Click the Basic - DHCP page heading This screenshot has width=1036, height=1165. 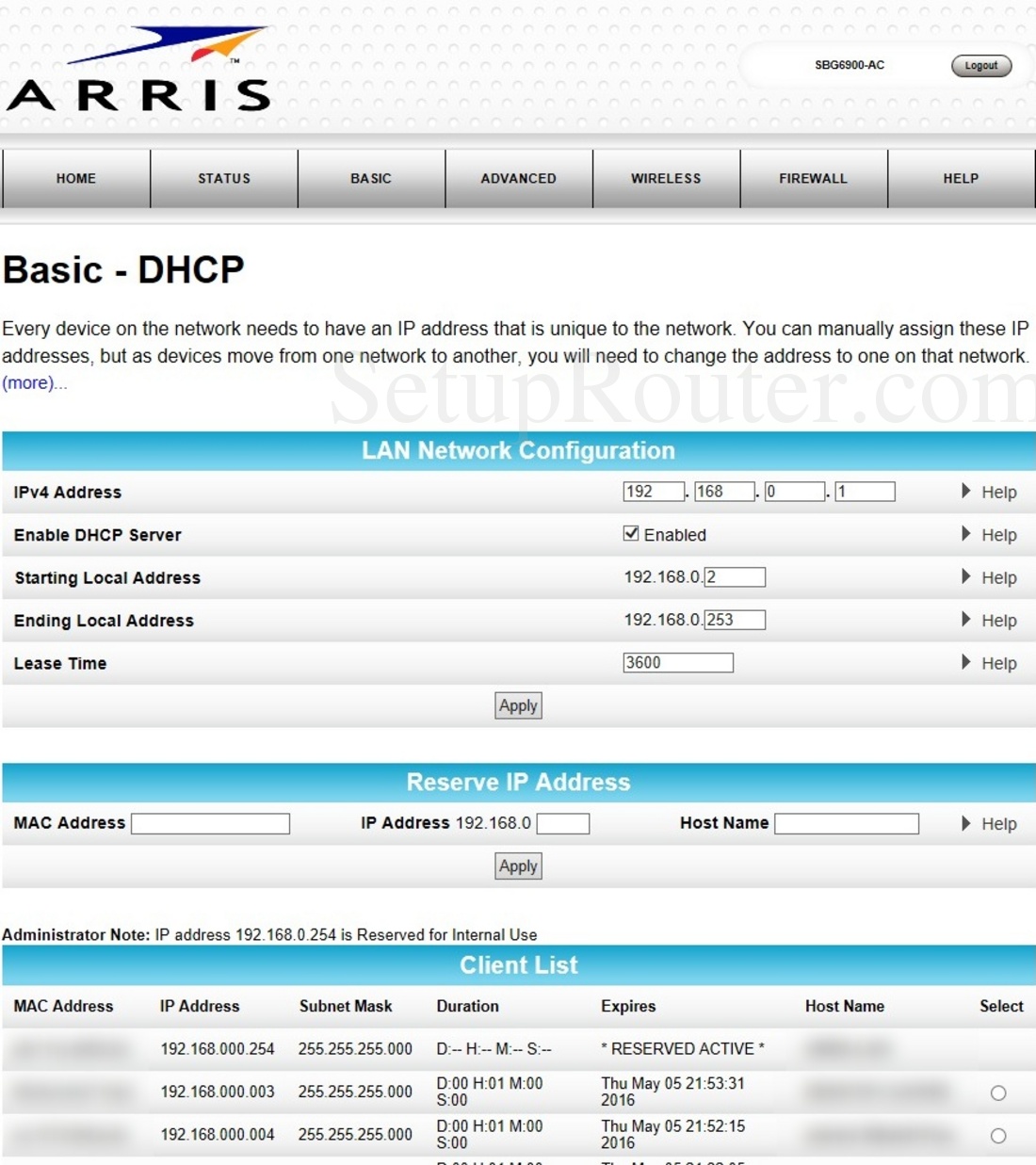123,270
